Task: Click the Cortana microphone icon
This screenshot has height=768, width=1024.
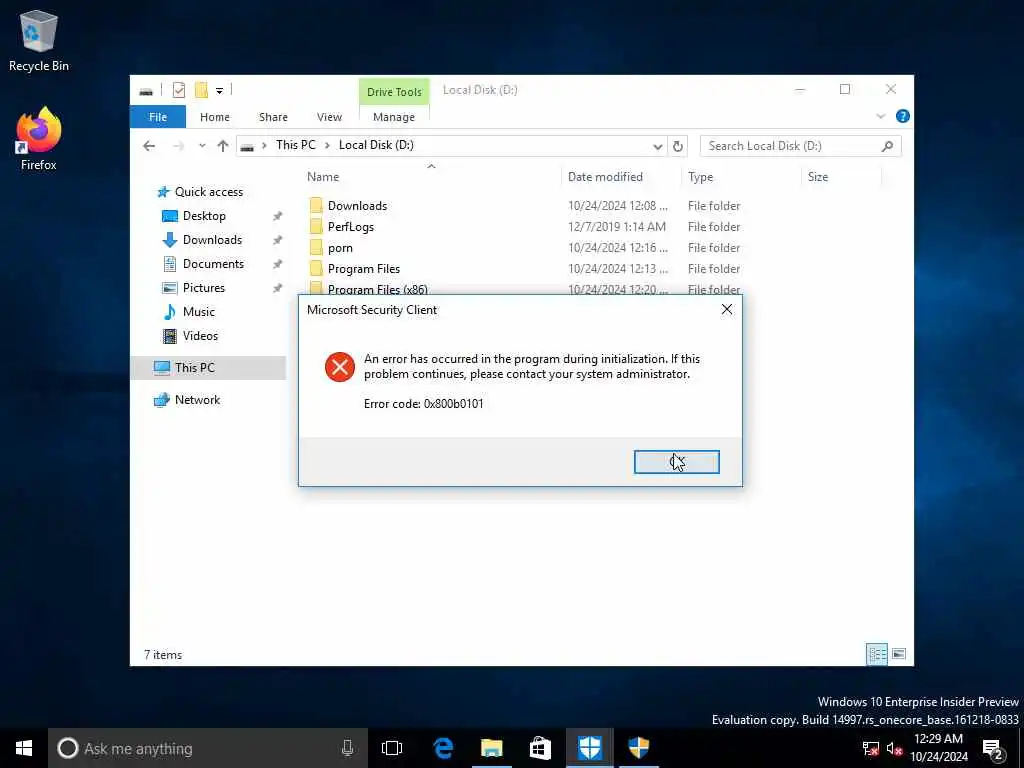Action: coord(347,748)
